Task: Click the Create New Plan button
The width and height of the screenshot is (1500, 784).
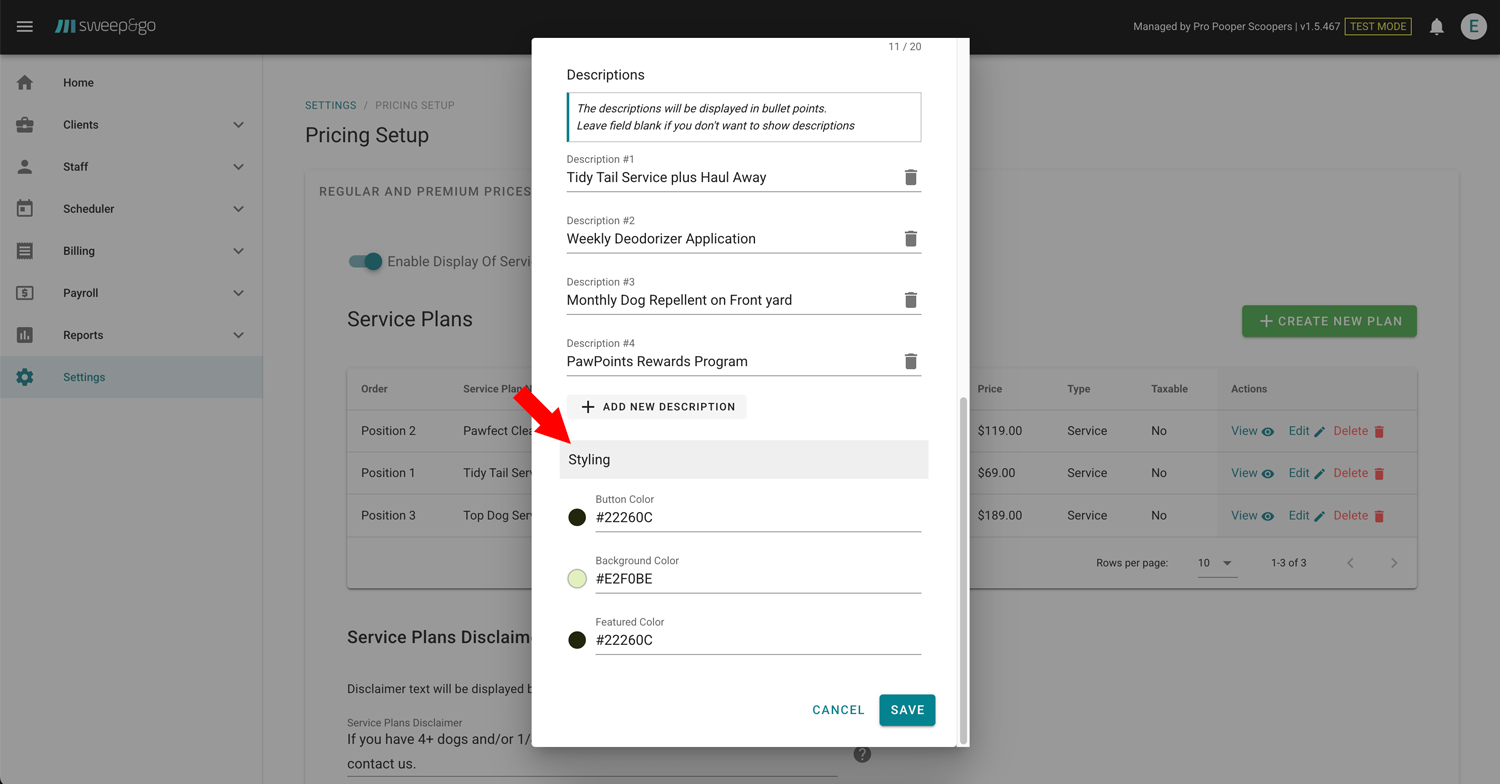Action: 1329,321
